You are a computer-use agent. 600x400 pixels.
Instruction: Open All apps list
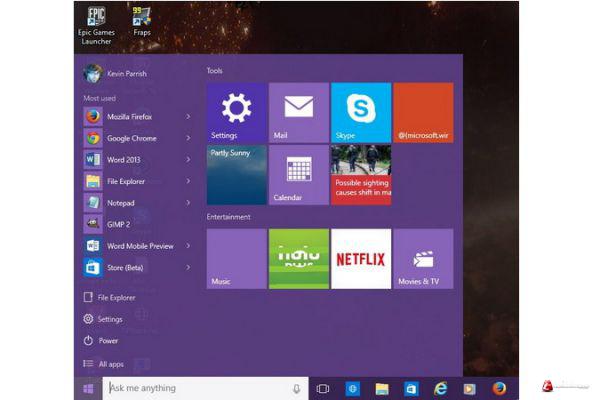(x=110, y=364)
